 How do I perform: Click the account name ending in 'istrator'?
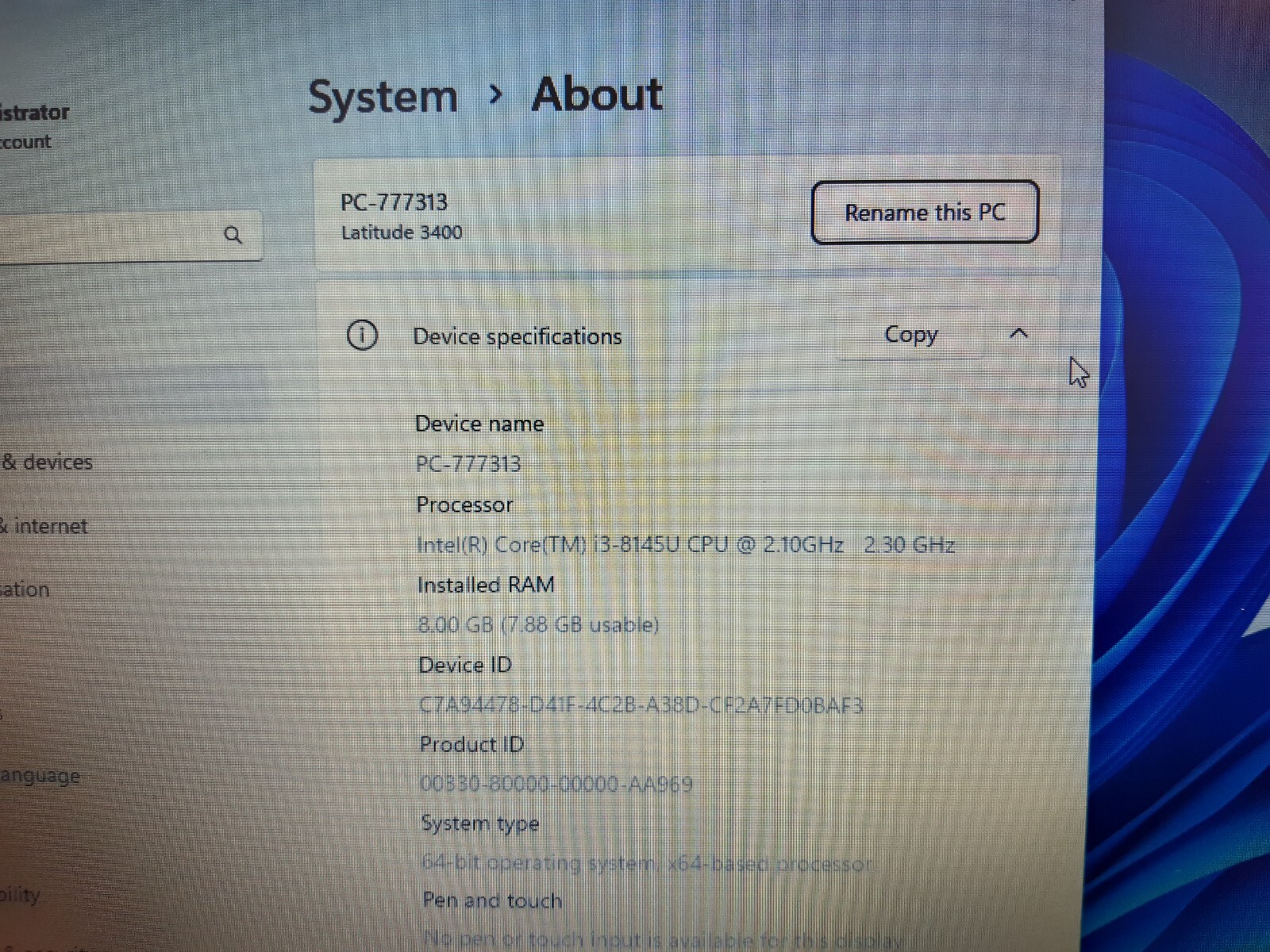[35, 113]
